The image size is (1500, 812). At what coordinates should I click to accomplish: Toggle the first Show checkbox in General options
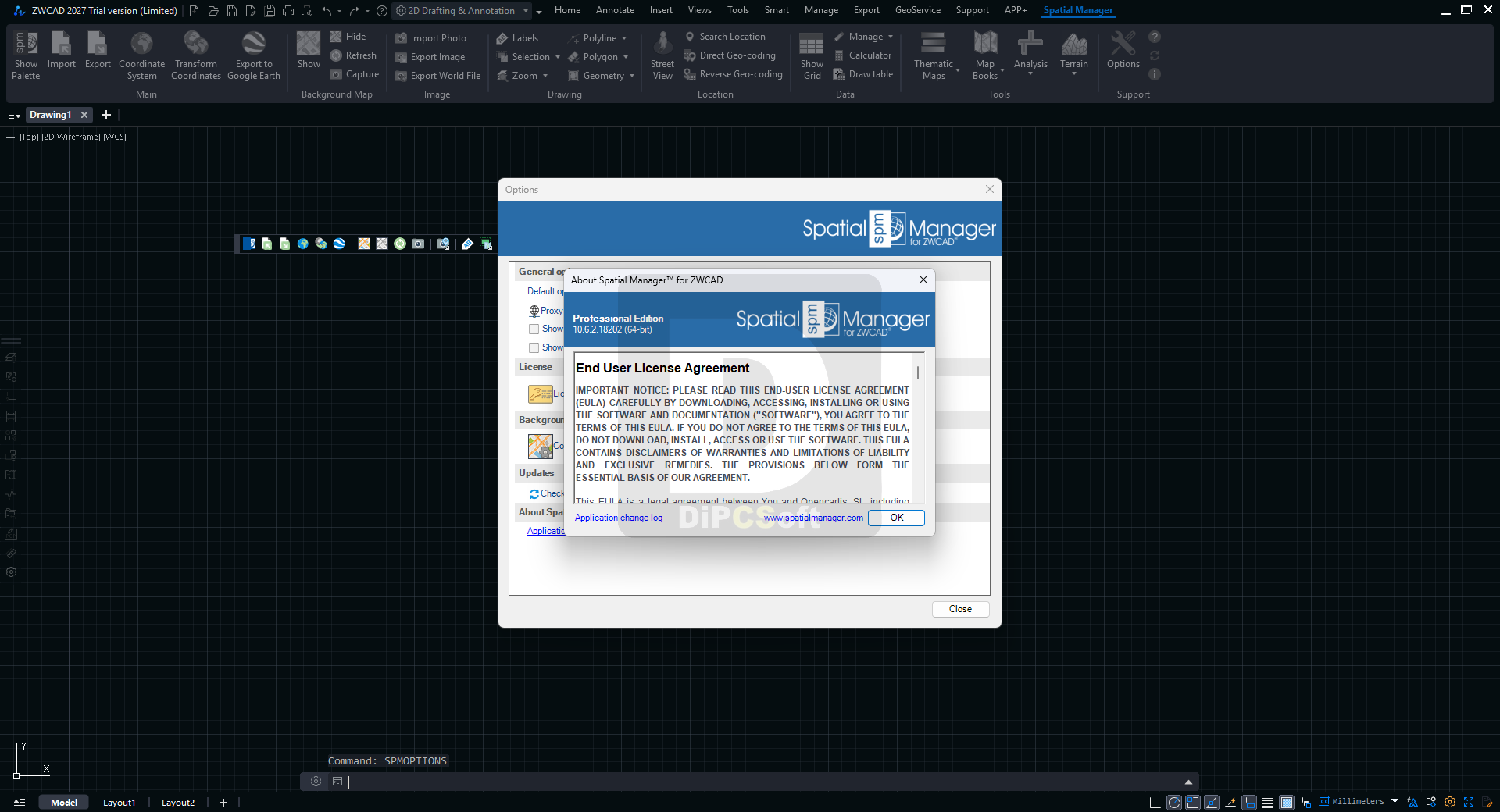pyautogui.click(x=534, y=329)
